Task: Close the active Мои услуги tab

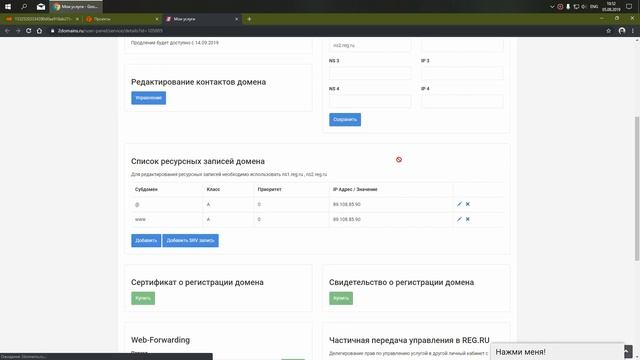Action: [x=236, y=19]
